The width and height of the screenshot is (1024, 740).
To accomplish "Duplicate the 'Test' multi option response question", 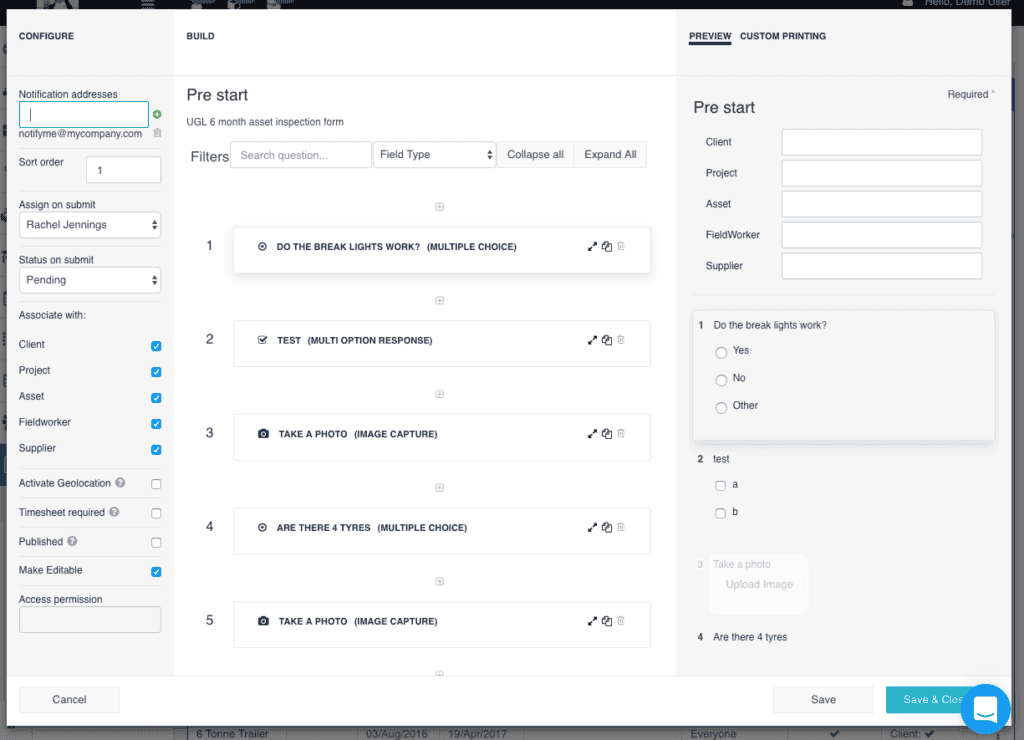I will point(606,340).
